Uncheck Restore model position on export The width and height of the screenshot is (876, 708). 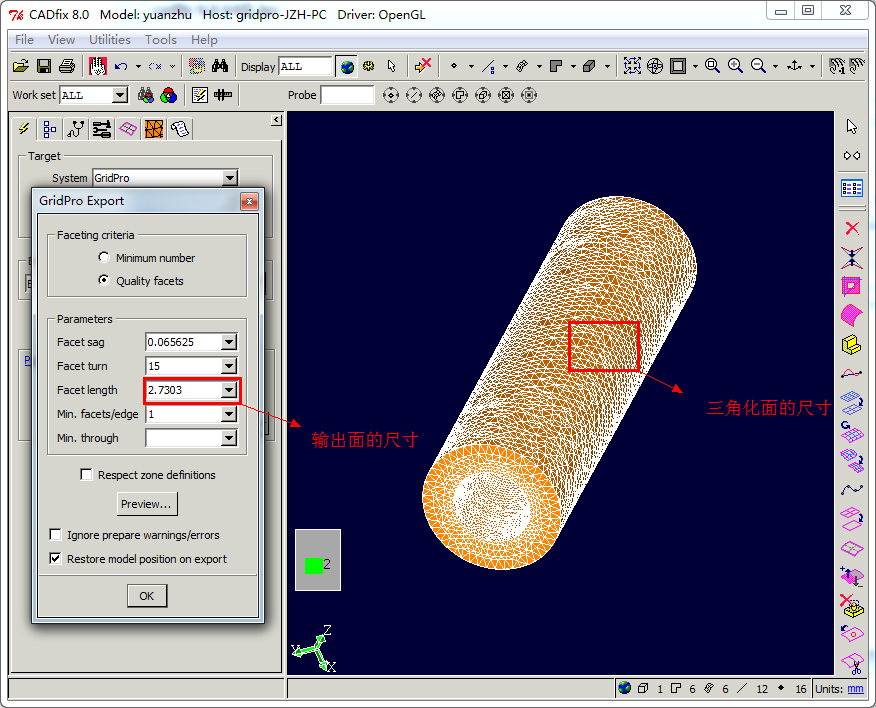pyautogui.click(x=56, y=559)
